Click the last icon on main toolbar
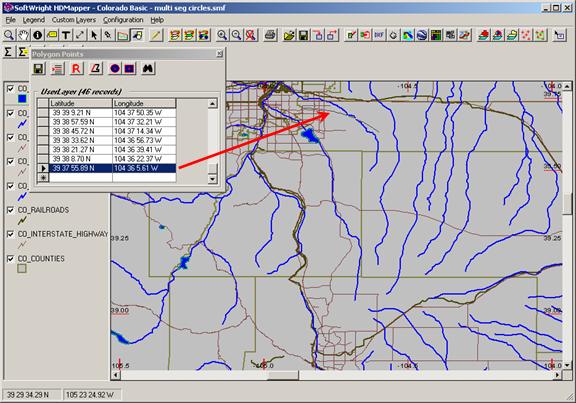This screenshot has height=403, width=576. point(559,35)
